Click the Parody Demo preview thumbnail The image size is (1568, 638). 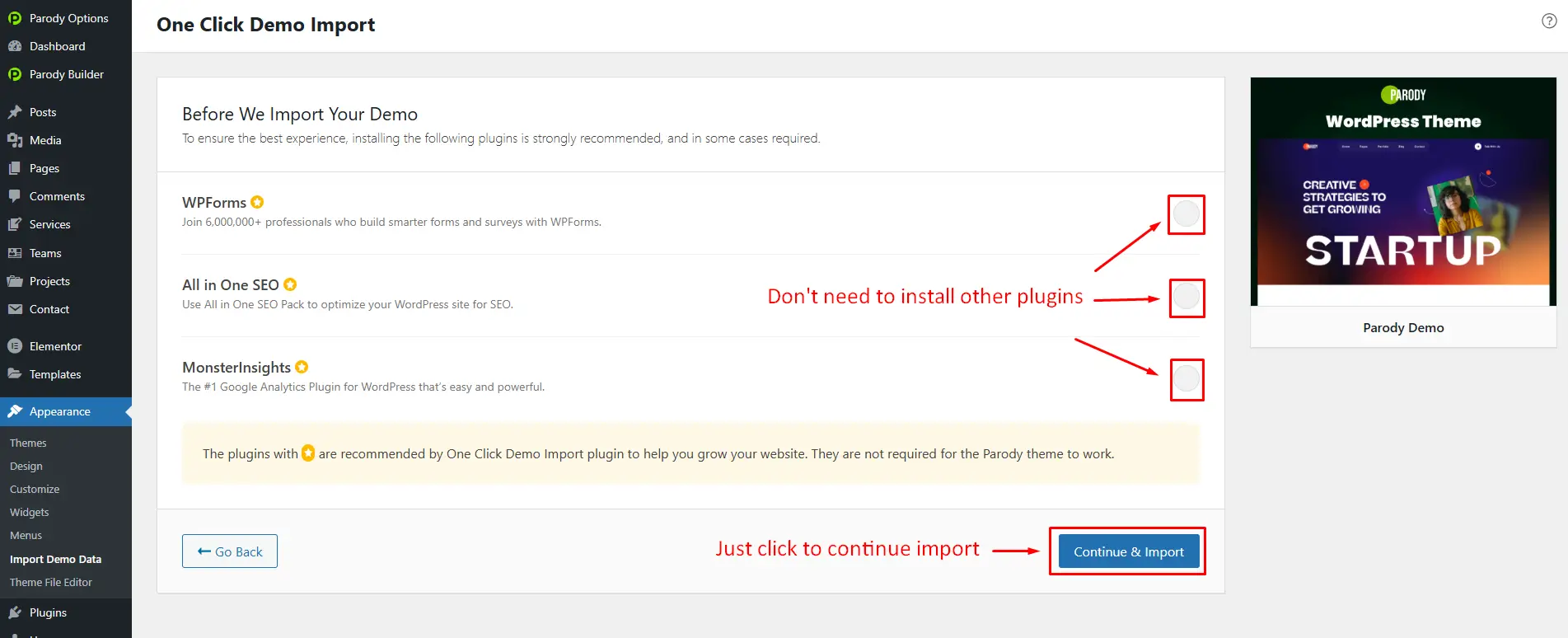click(1403, 192)
